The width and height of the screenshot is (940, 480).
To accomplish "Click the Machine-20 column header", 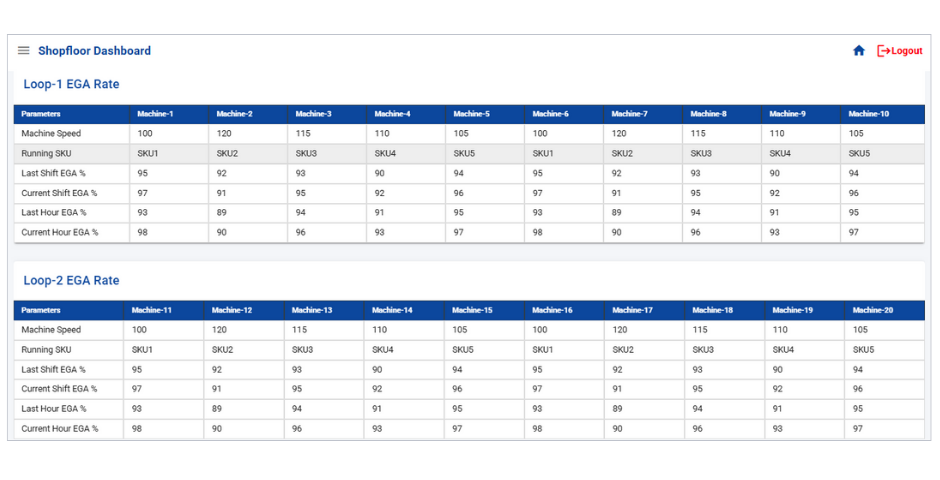I will (x=873, y=310).
